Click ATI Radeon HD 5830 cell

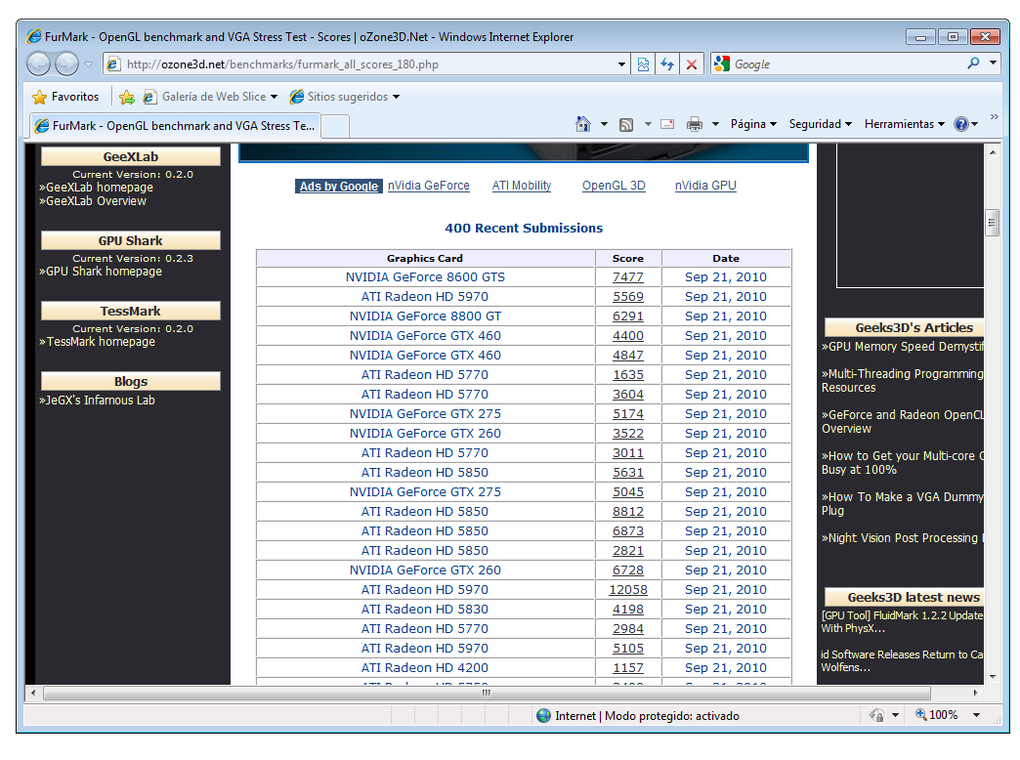pos(425,609)
